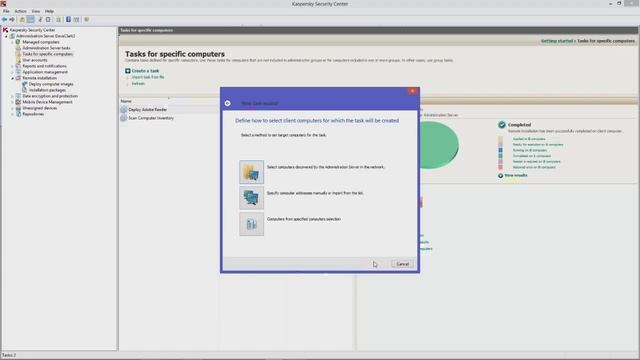This screenshot has height=360, width=640.
Task: Click the toolbar blue Help icon
Action: pos(69,20)
